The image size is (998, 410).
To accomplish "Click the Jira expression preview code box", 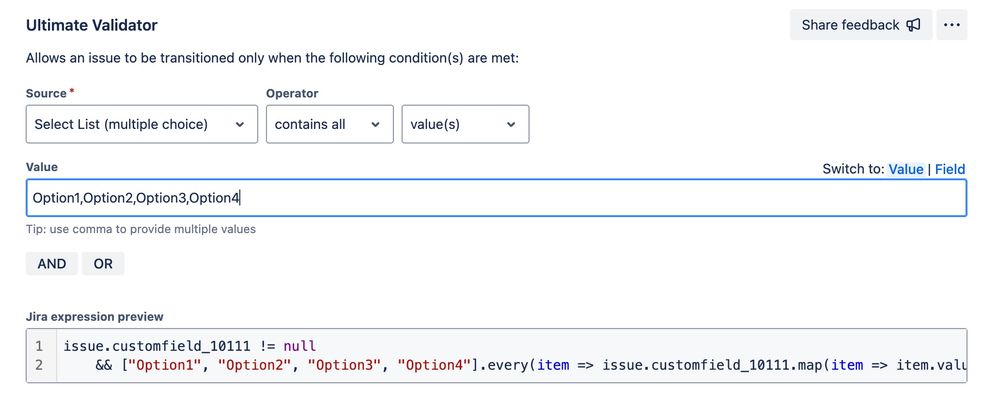I will (496, 356).
